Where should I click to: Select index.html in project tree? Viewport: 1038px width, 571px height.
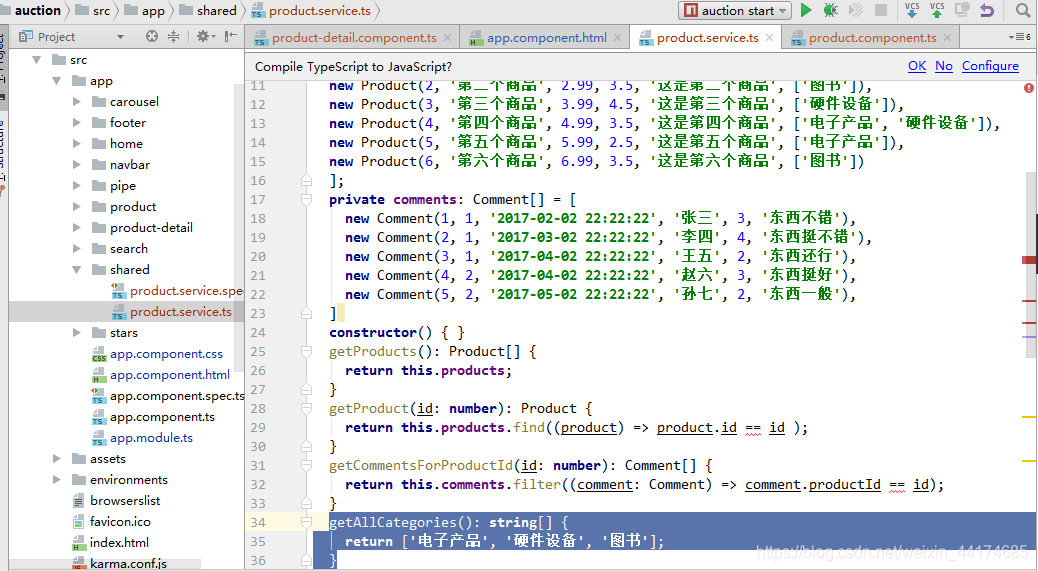pyautogui.click(x=119, y=543)
